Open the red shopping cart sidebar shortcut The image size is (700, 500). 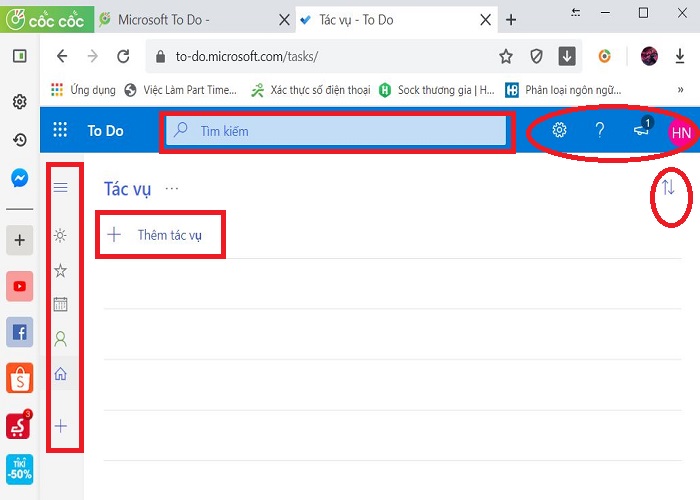click(19, 425)
